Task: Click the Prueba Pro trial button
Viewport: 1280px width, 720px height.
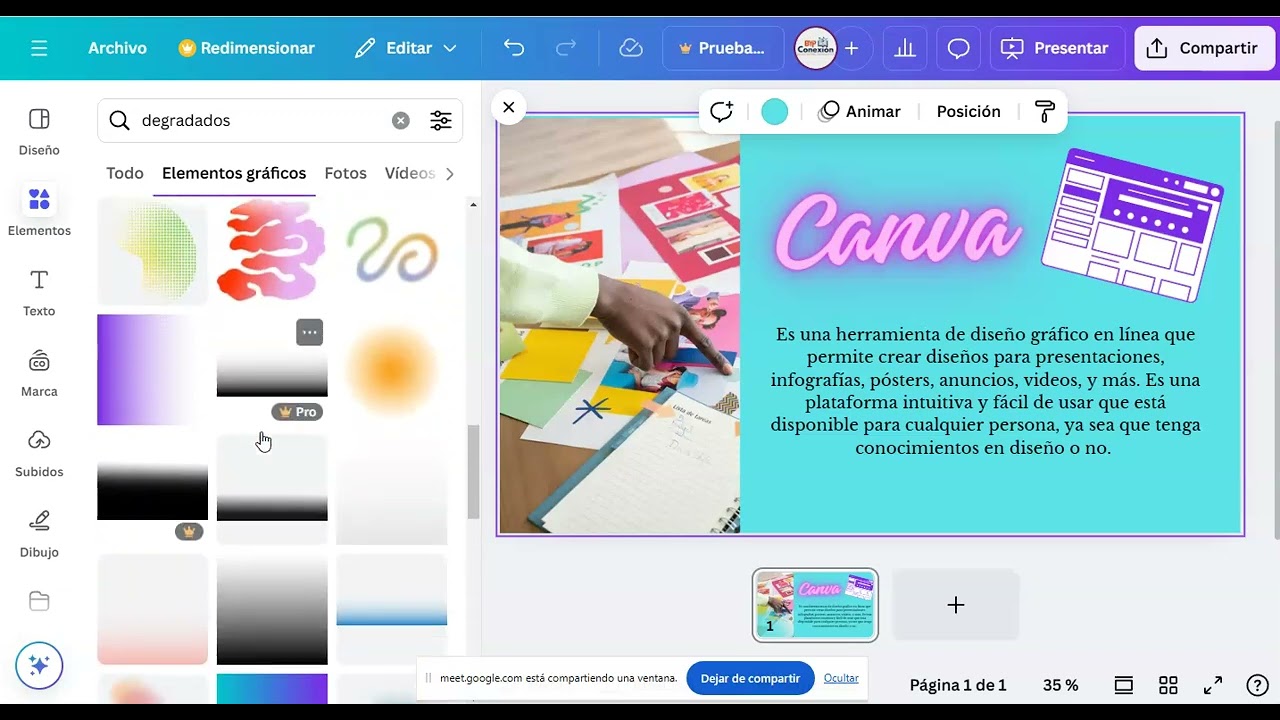Action: (x=722, y=48)
